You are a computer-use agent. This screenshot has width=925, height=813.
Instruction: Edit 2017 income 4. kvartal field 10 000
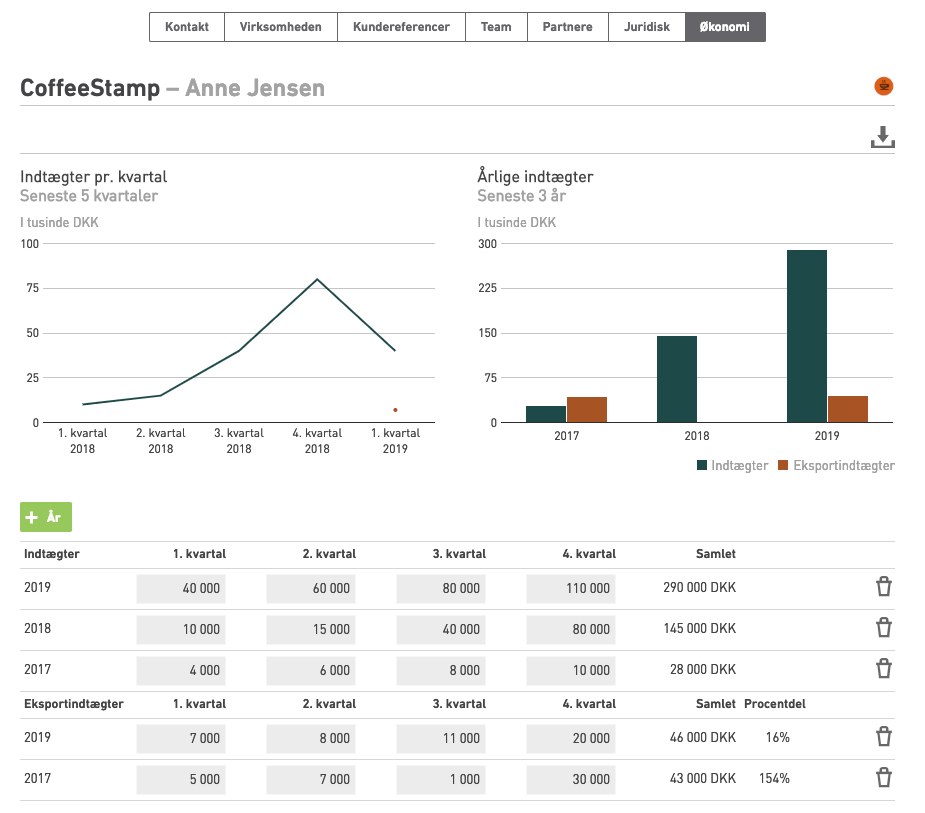tap(571, 671)
